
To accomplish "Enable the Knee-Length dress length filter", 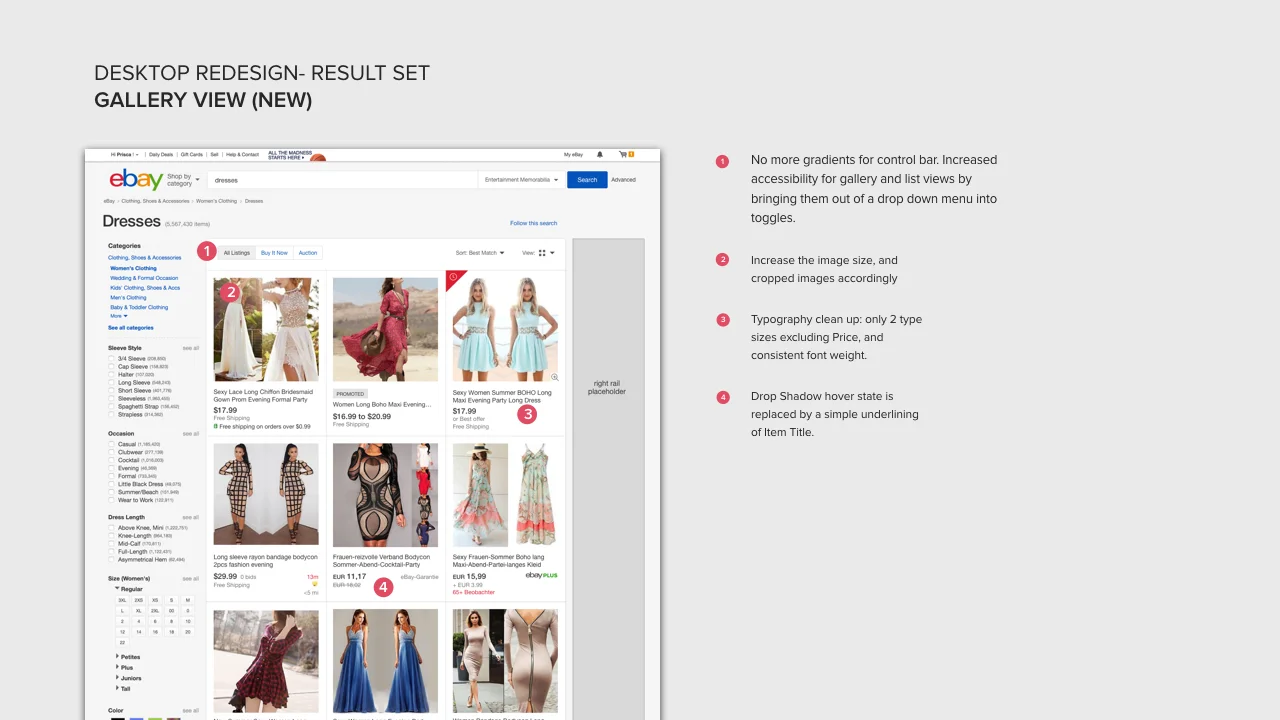I will (x=111, y=535).
